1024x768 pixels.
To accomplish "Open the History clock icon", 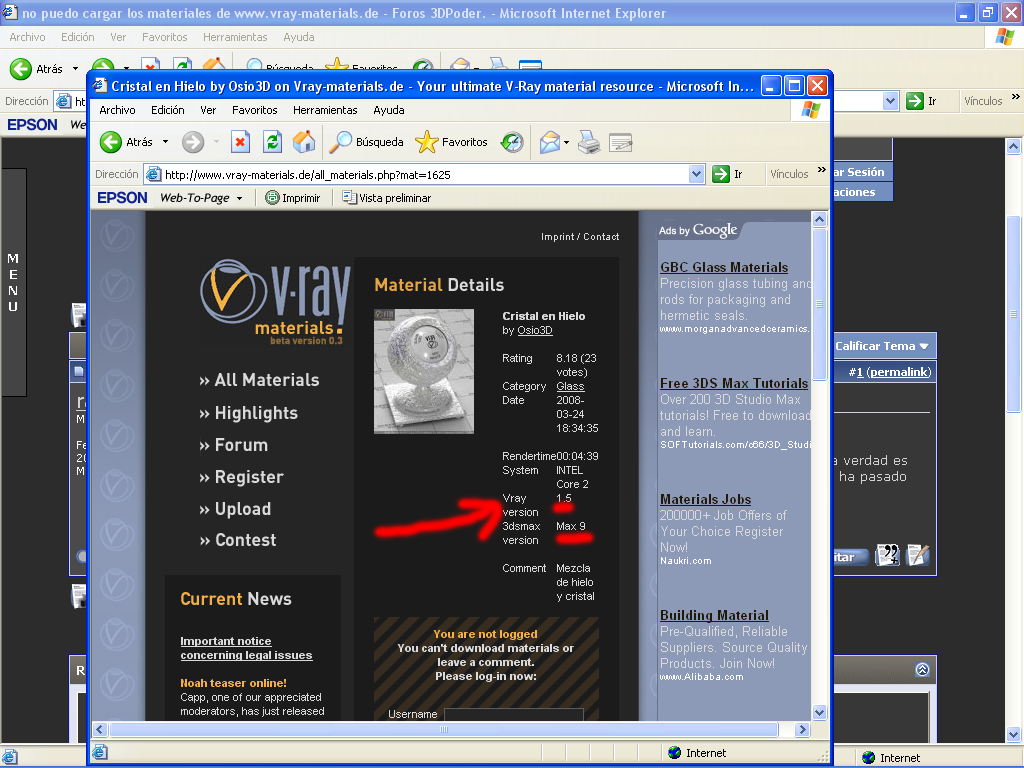I will tap(512, 142).
